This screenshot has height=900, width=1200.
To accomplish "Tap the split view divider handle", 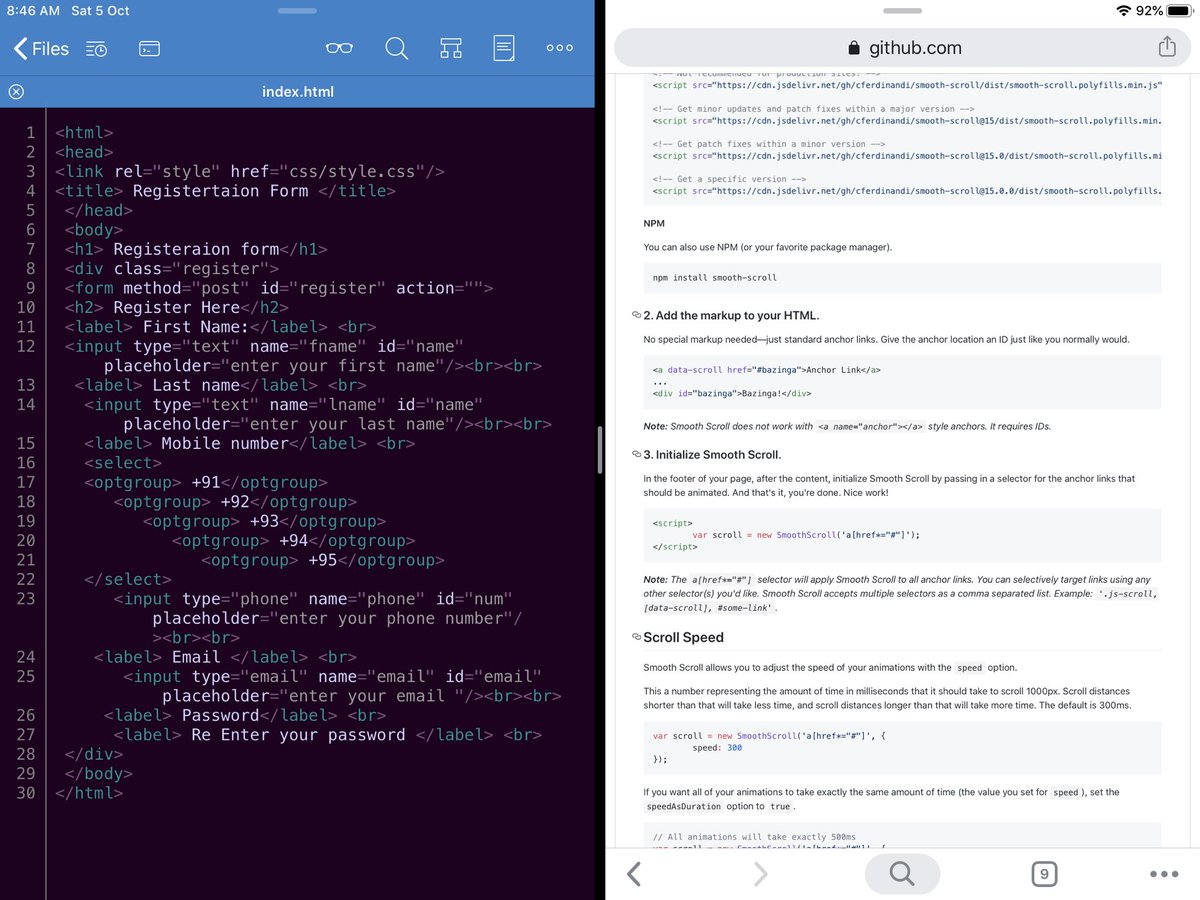I will point(600,450).
